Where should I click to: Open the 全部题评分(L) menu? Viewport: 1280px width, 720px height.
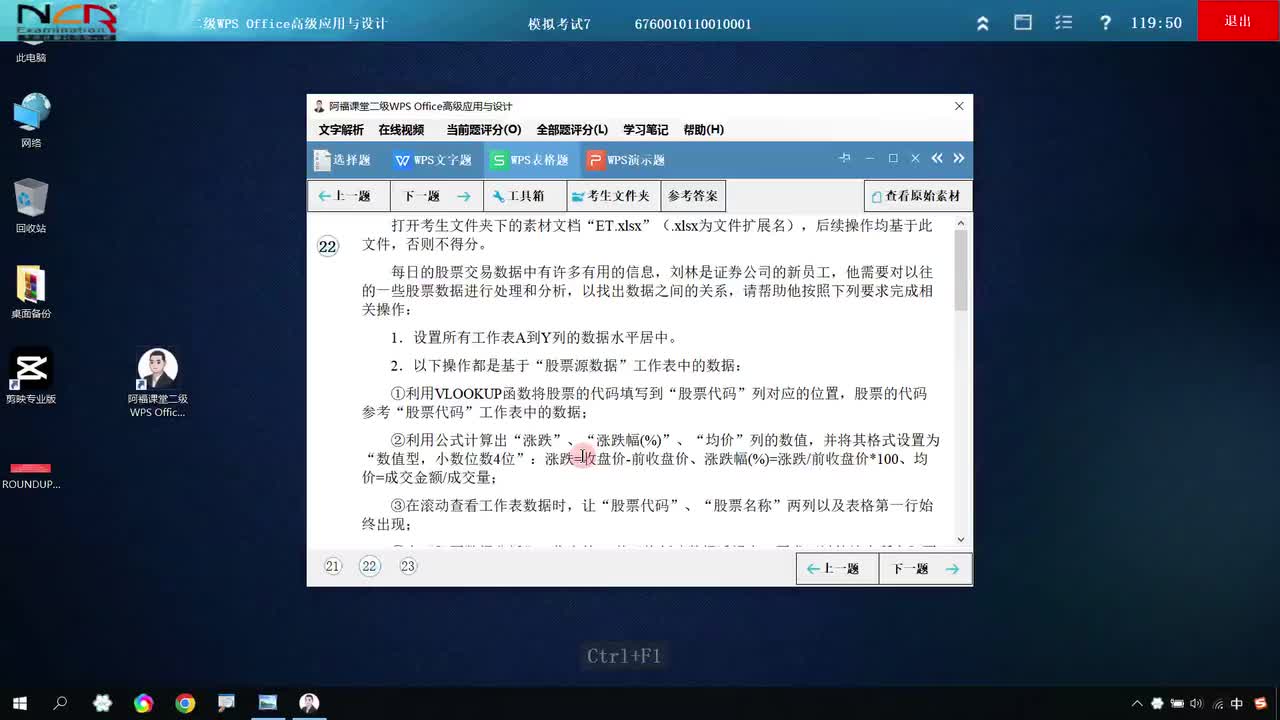(572, 130)
